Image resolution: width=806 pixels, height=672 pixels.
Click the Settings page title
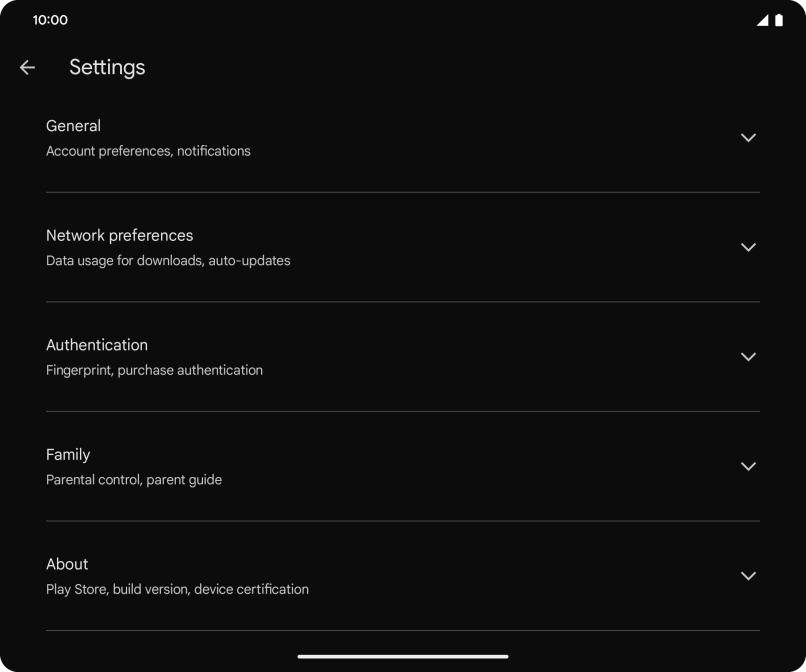click(x=107, y=67)
